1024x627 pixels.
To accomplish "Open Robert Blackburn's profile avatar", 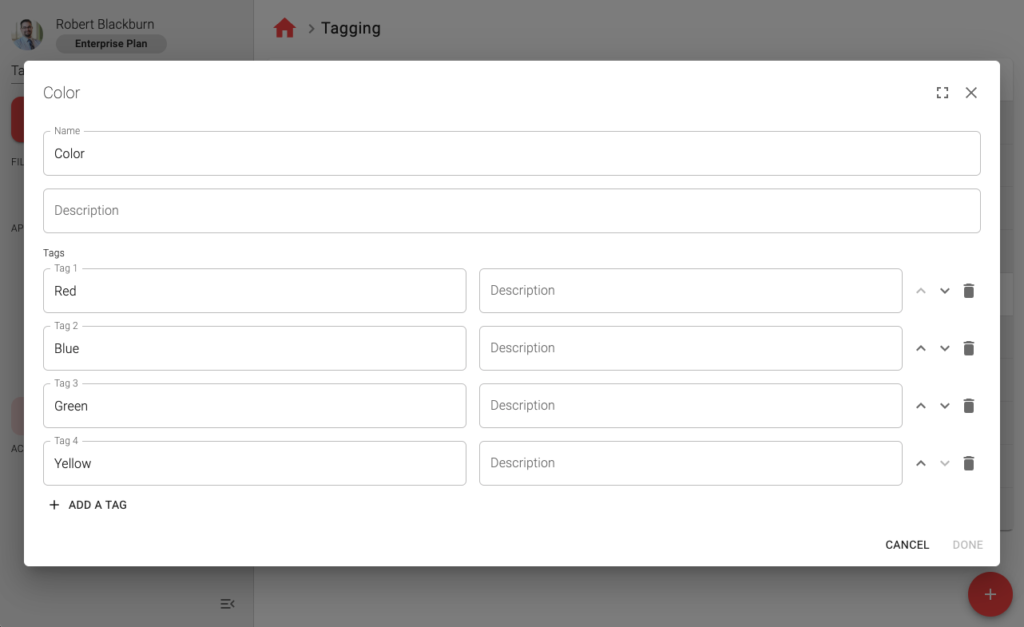I will click(x=27, y=34).
